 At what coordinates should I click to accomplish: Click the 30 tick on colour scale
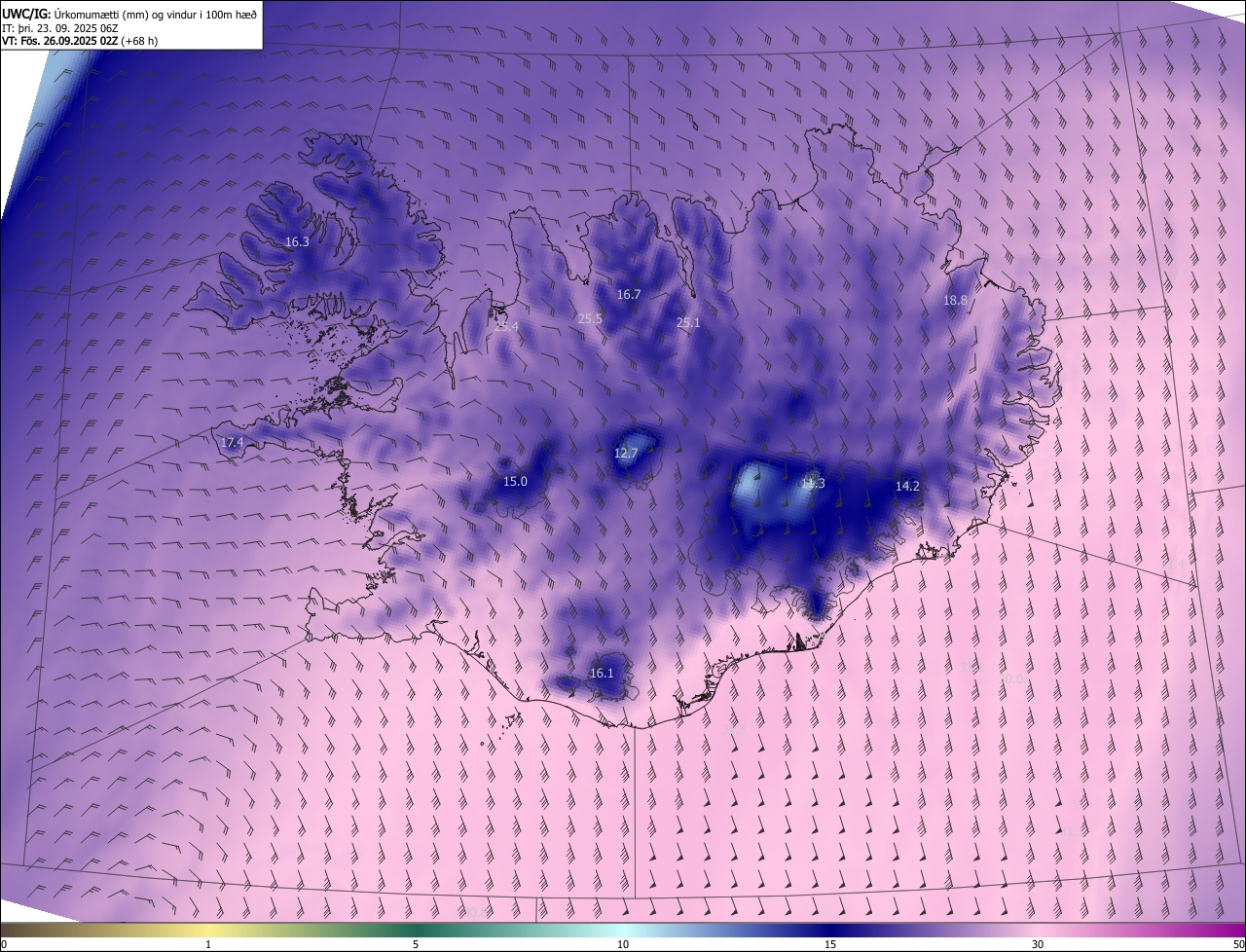click(1038, 945)
